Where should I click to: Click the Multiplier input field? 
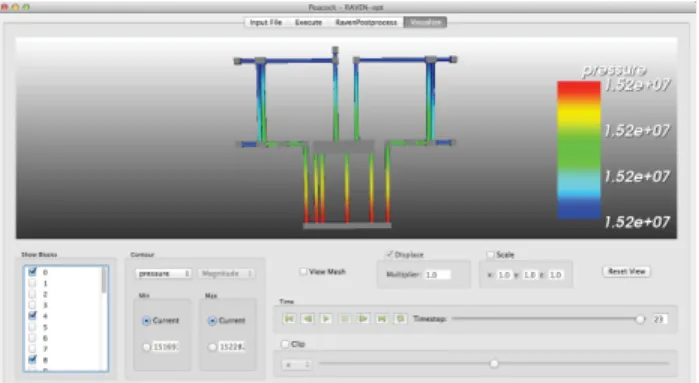[437, 275]
